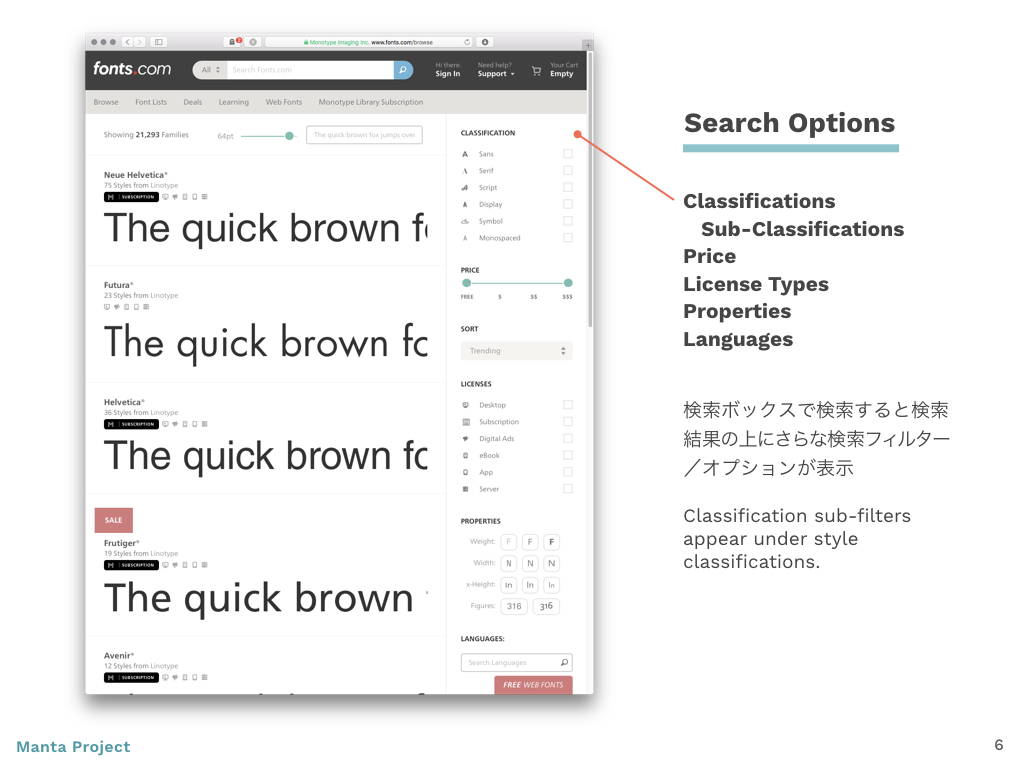Select the light Weight property button
Viewport: 1024px width, 768px height.
click(509, 542)
